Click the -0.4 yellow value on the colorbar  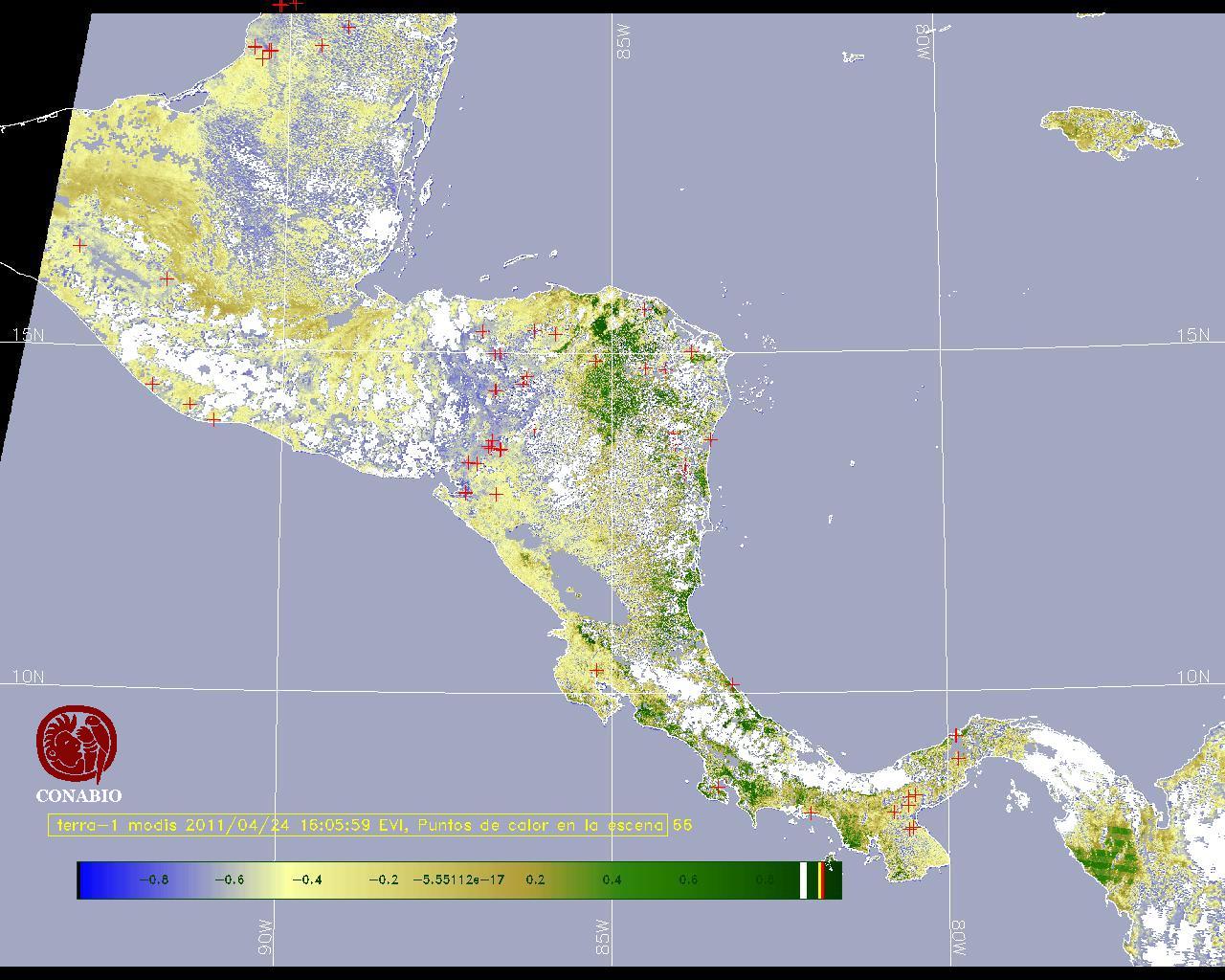(306, 880)
